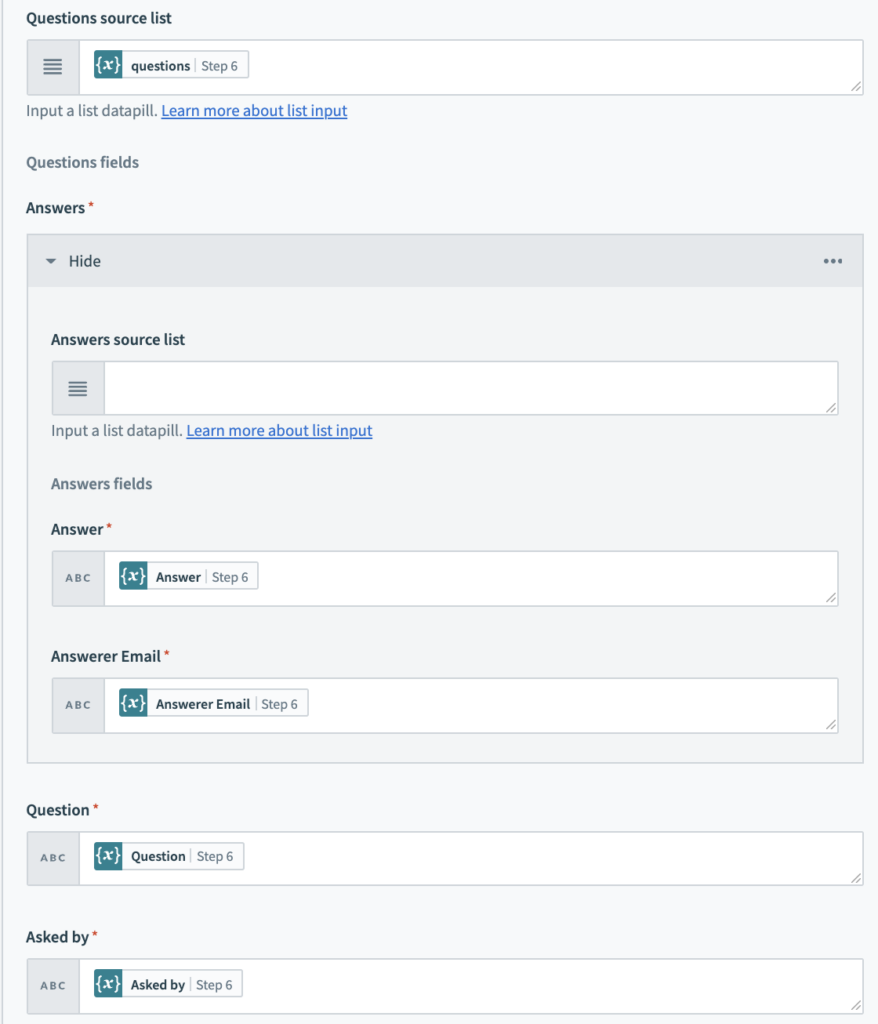This screenshot has width=878, height=1024.
Task: Click Learn more about list input under Answers
Action: tap(278, 430)
